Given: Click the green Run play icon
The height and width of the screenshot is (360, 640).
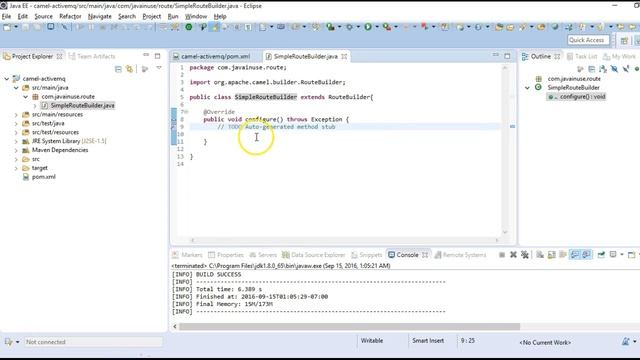Looking at the screenshot, I should (x=368, y=27).
